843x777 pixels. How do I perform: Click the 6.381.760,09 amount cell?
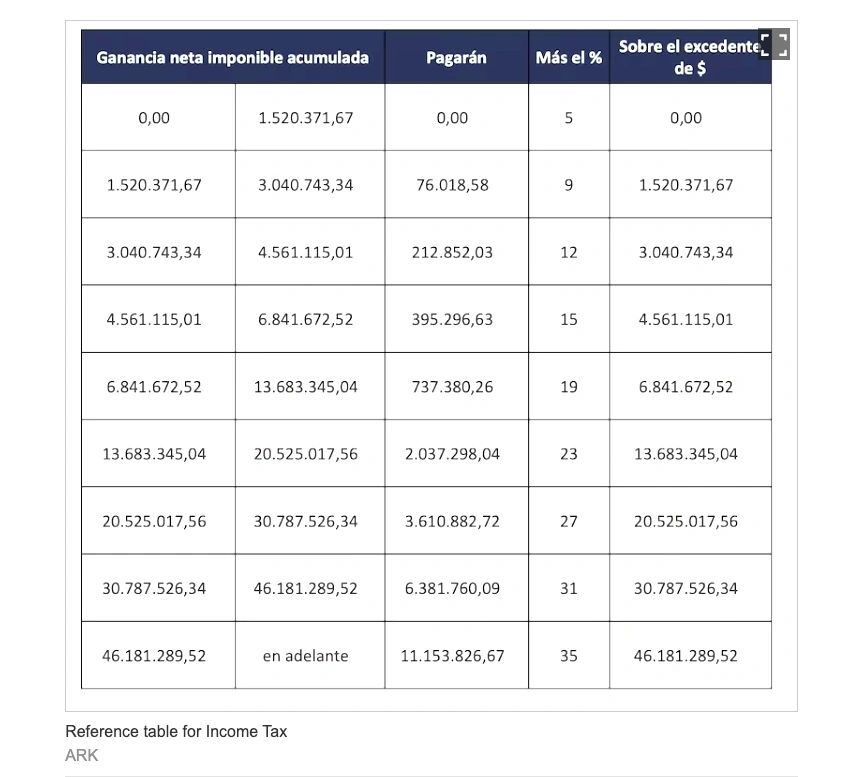click(452, 589)
